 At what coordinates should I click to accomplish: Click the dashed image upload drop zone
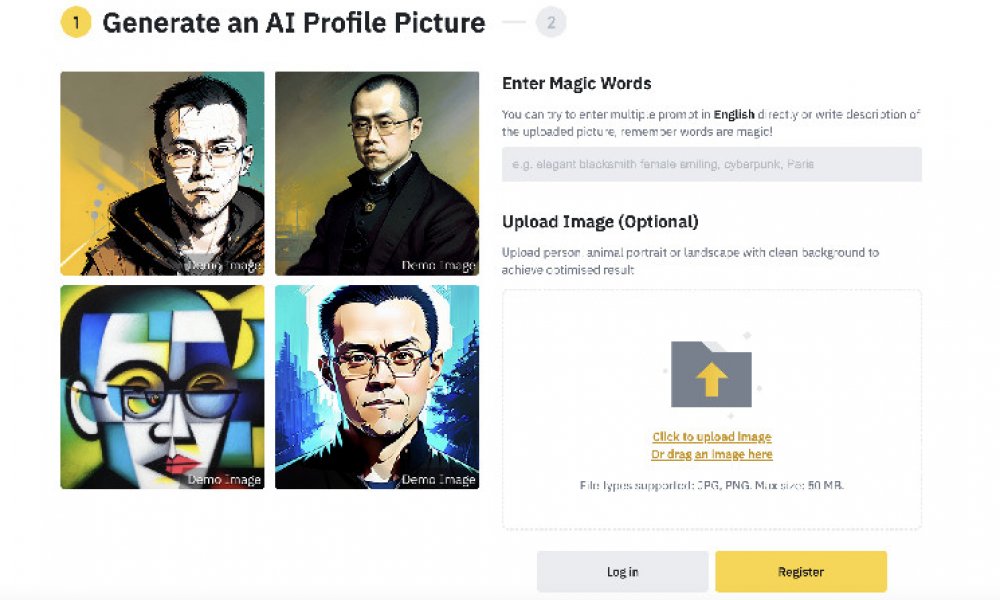712,409
